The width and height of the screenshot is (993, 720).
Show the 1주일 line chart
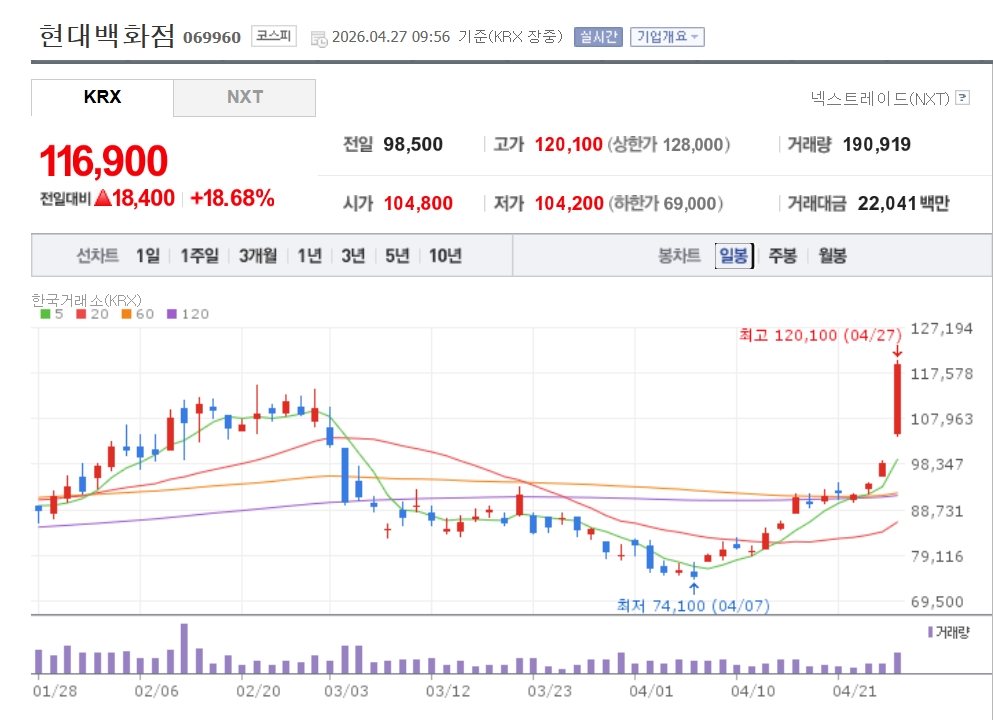click(199, 256)
